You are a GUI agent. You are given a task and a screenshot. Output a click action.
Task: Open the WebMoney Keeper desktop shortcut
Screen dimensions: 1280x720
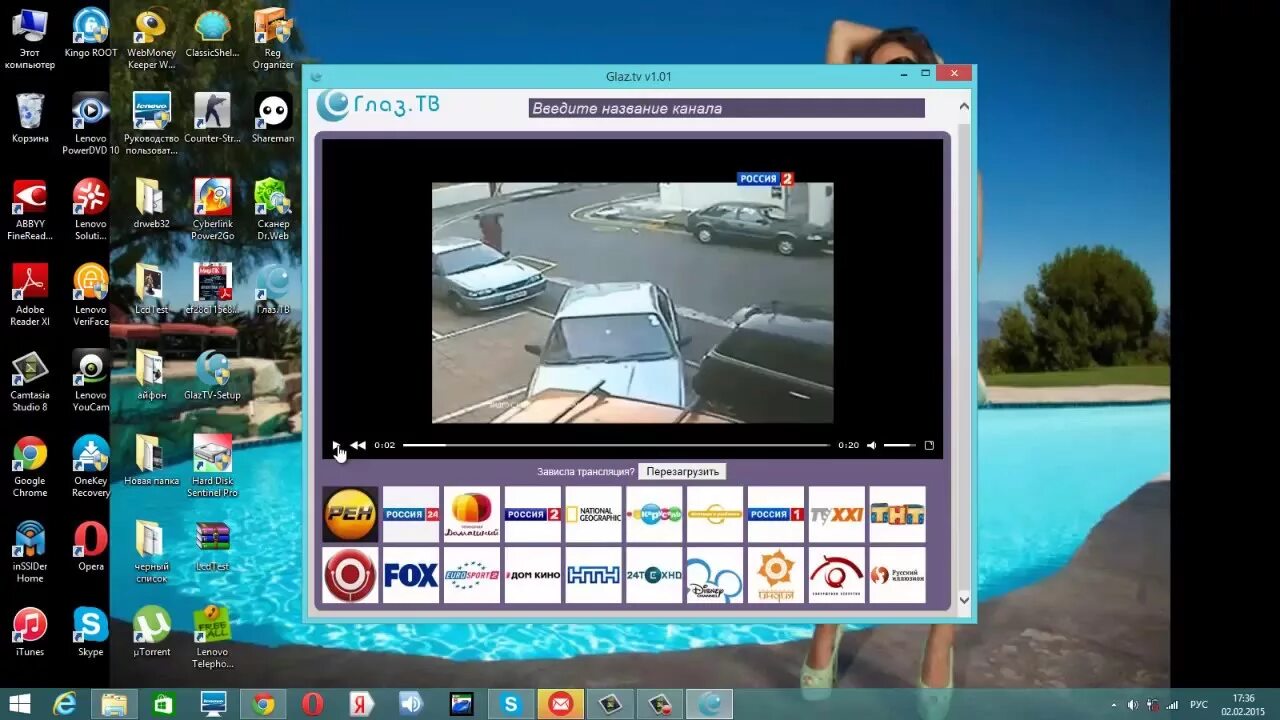152,40
